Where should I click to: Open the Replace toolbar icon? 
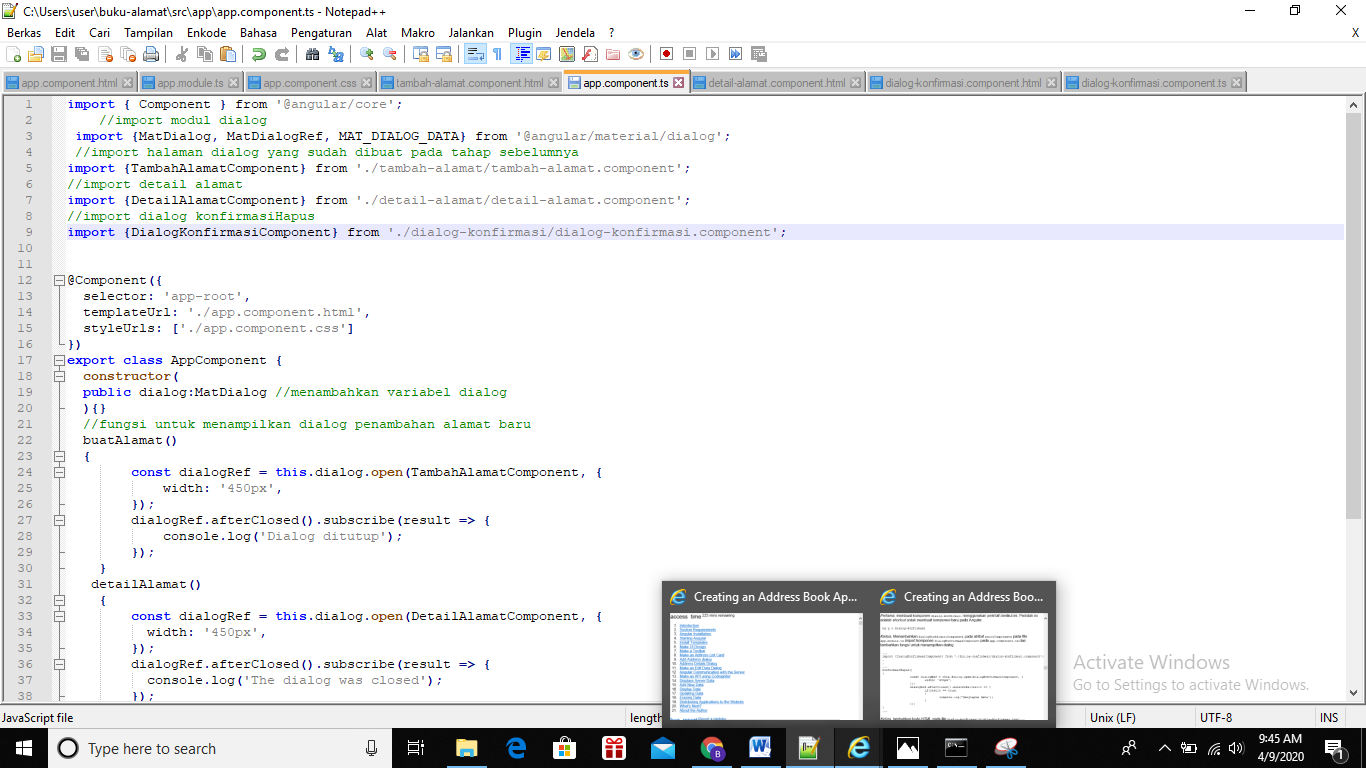point(334,54)
